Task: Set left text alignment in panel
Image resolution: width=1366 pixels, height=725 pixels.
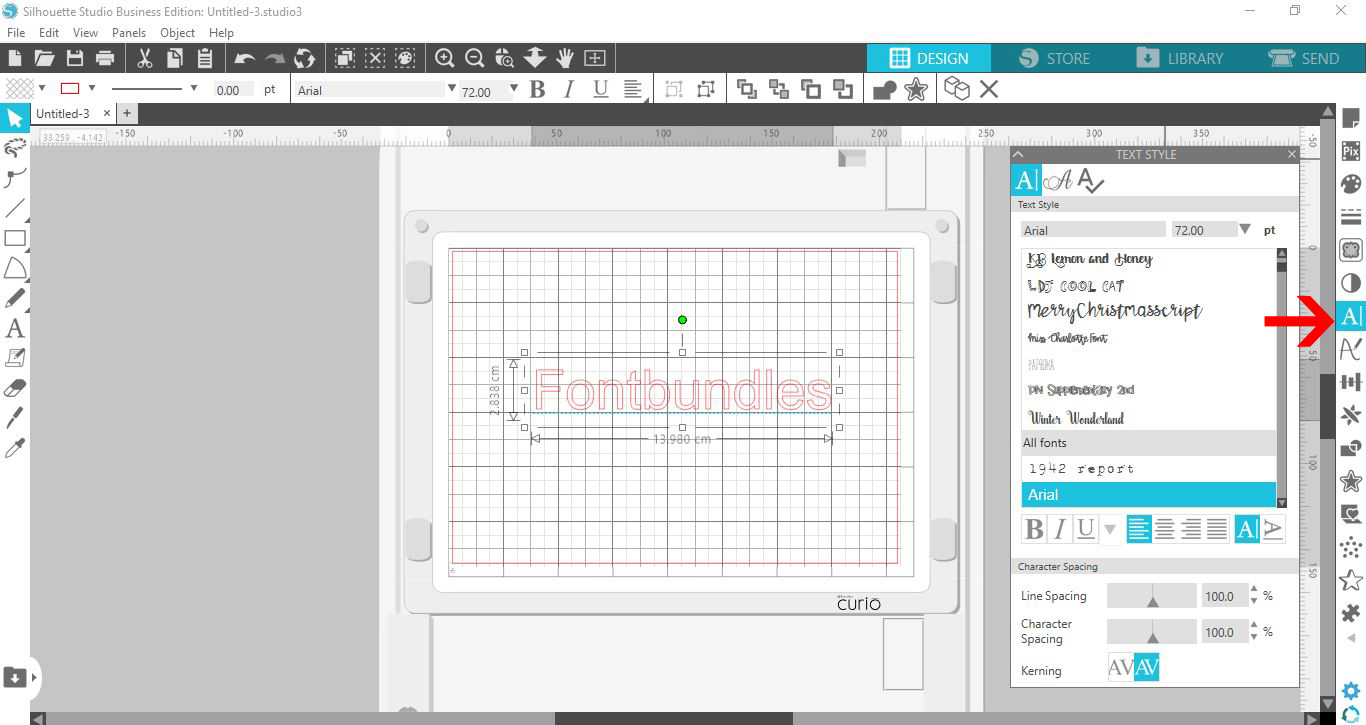Action: [1139, 529]
